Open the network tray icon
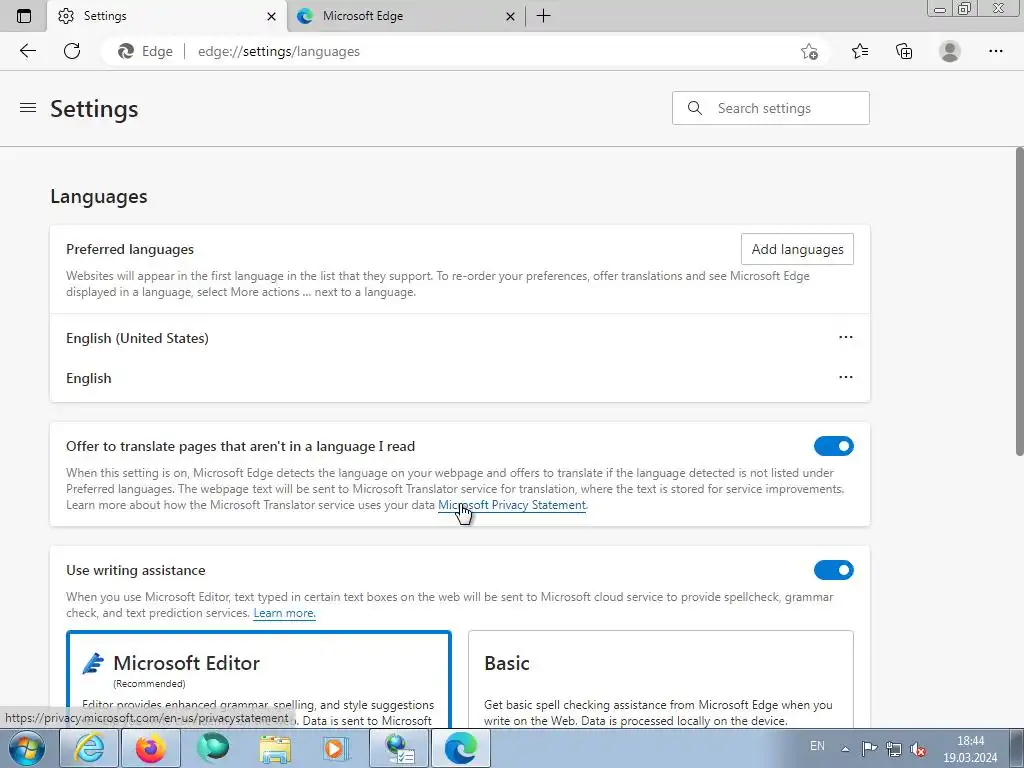Viewport: 1024px width, 768px height. point(893,749)
